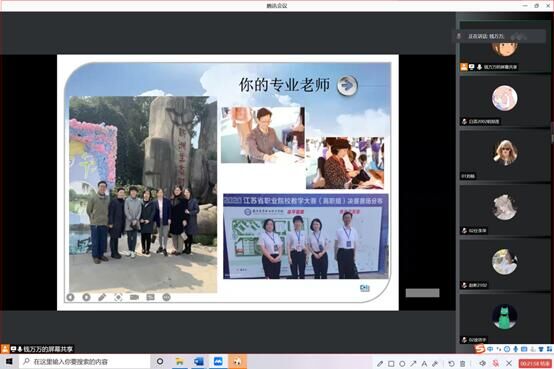Click the slideshow pen tool icon
The image size is (554, 369).
[x=102, y=297]
